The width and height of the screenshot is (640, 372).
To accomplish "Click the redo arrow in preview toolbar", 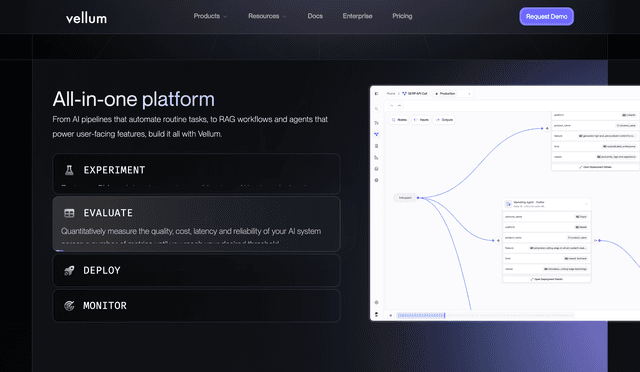I will 399,105.
